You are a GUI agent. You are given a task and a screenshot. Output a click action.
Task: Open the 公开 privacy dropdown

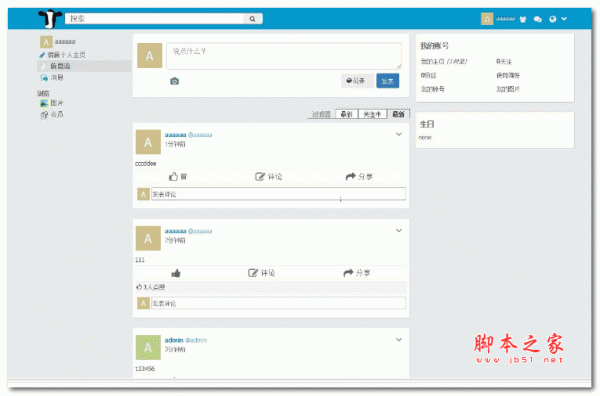click(357, 81)
